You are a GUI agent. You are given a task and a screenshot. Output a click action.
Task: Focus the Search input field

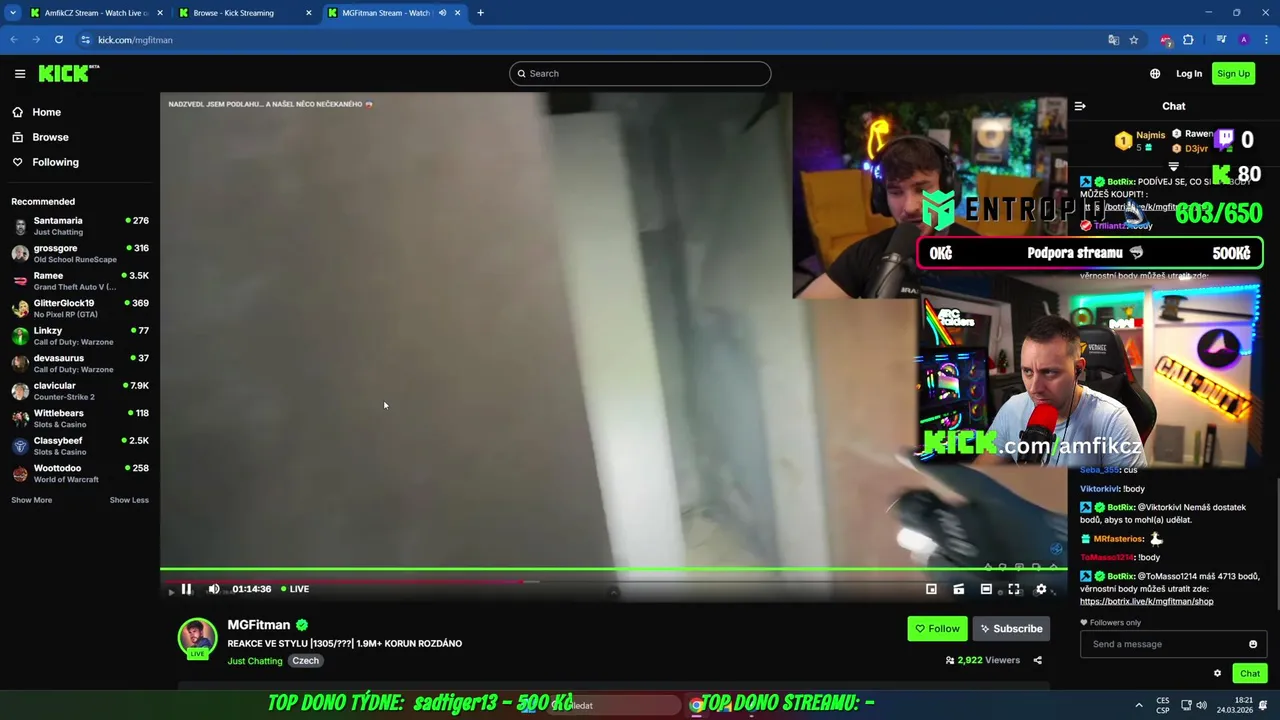[640, 73]
